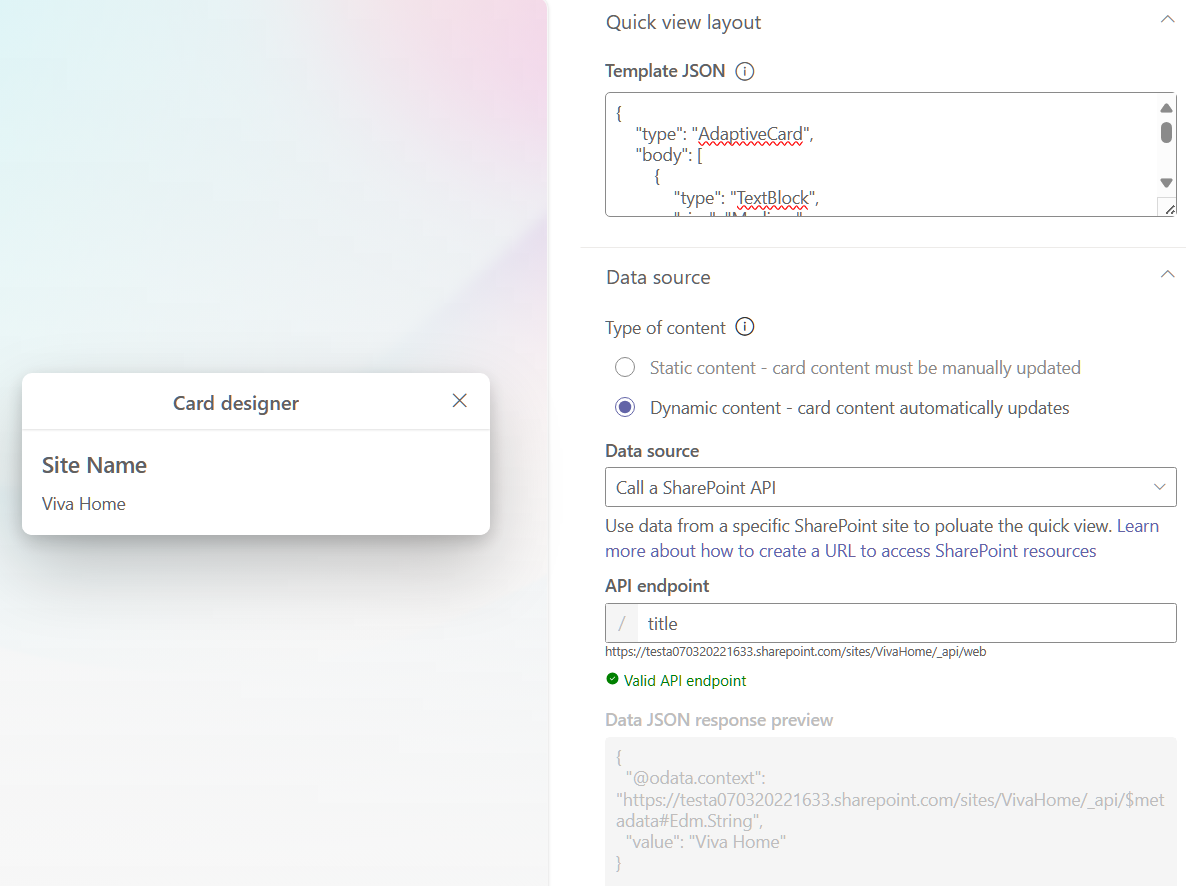The height and width of the screenshot is (886, 1186).
Task: Click the Quick view layout header
Action: [684, 22]
